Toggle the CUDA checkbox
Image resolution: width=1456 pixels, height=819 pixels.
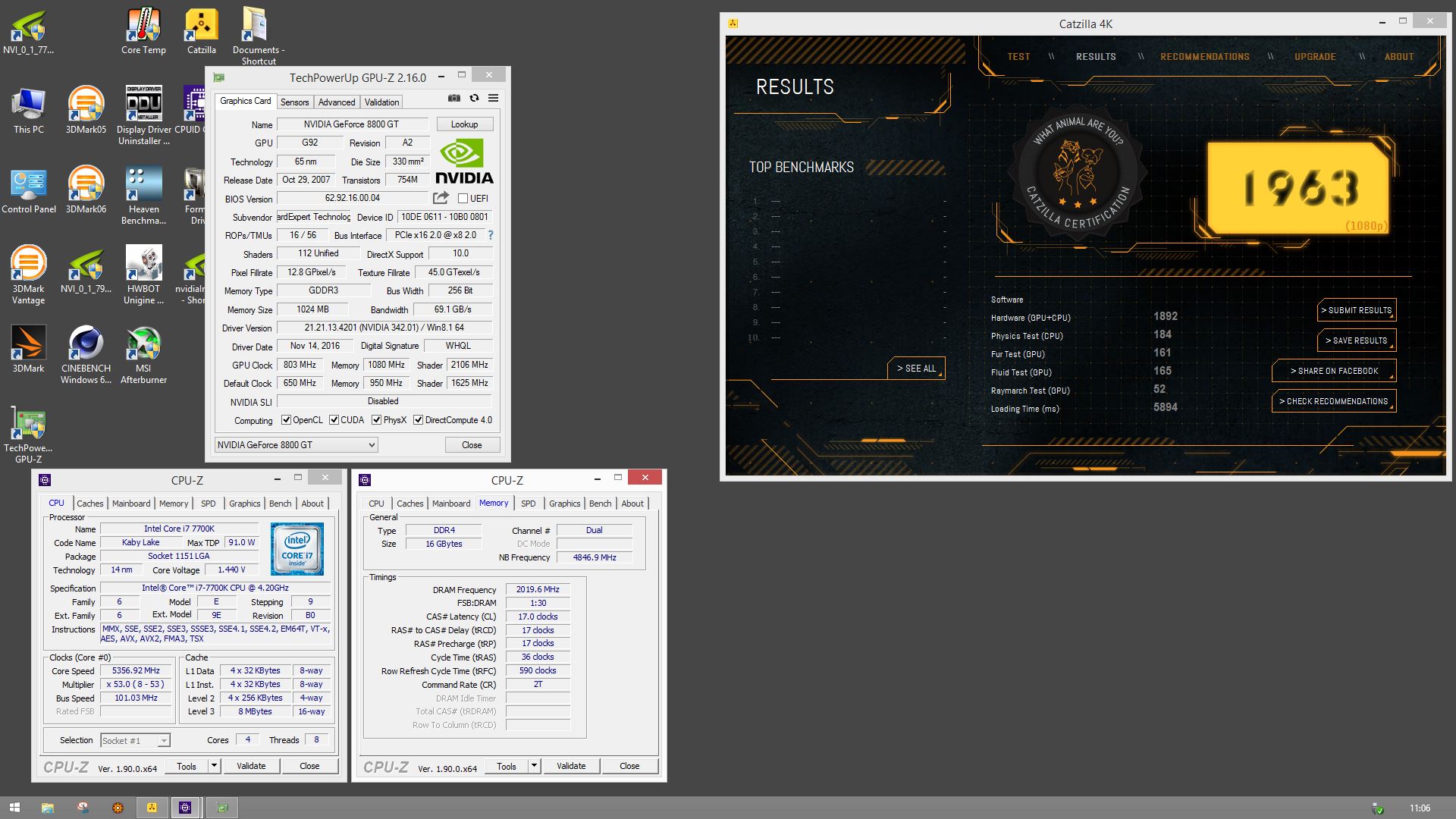click(334, 420)
